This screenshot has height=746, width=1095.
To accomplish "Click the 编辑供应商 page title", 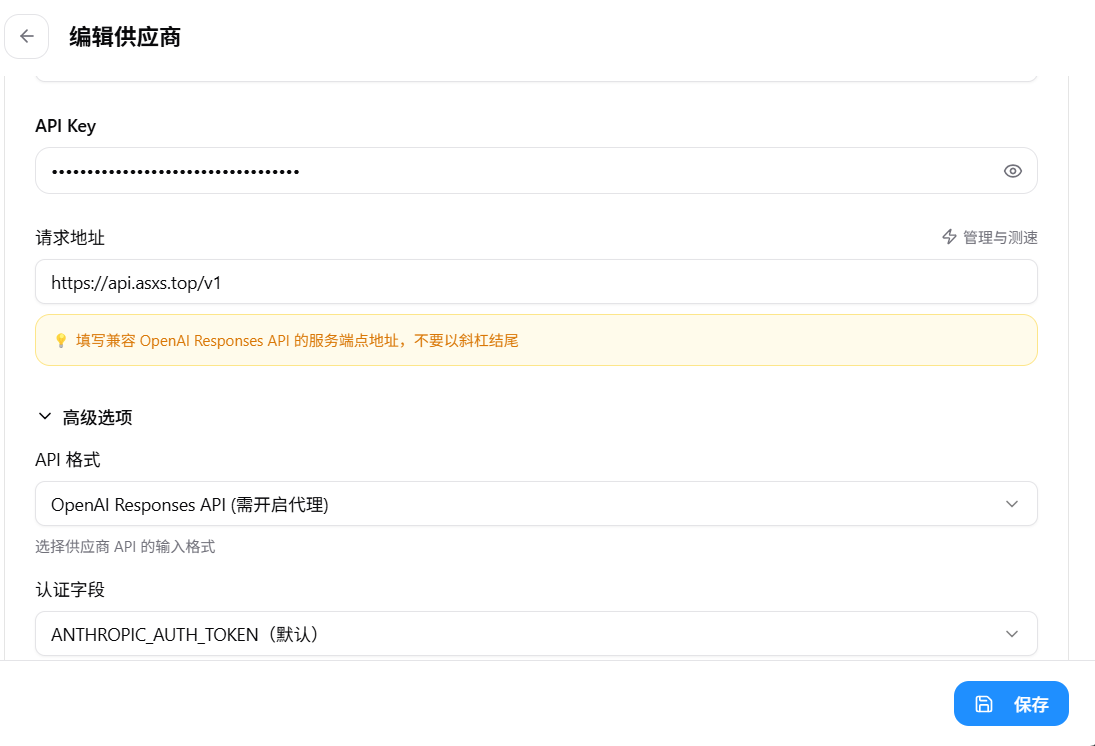I will coord(125,36).
